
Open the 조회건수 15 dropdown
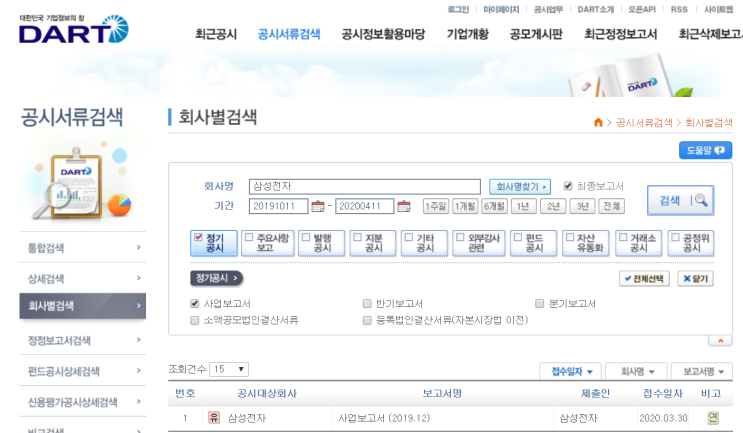click(229, 369)
